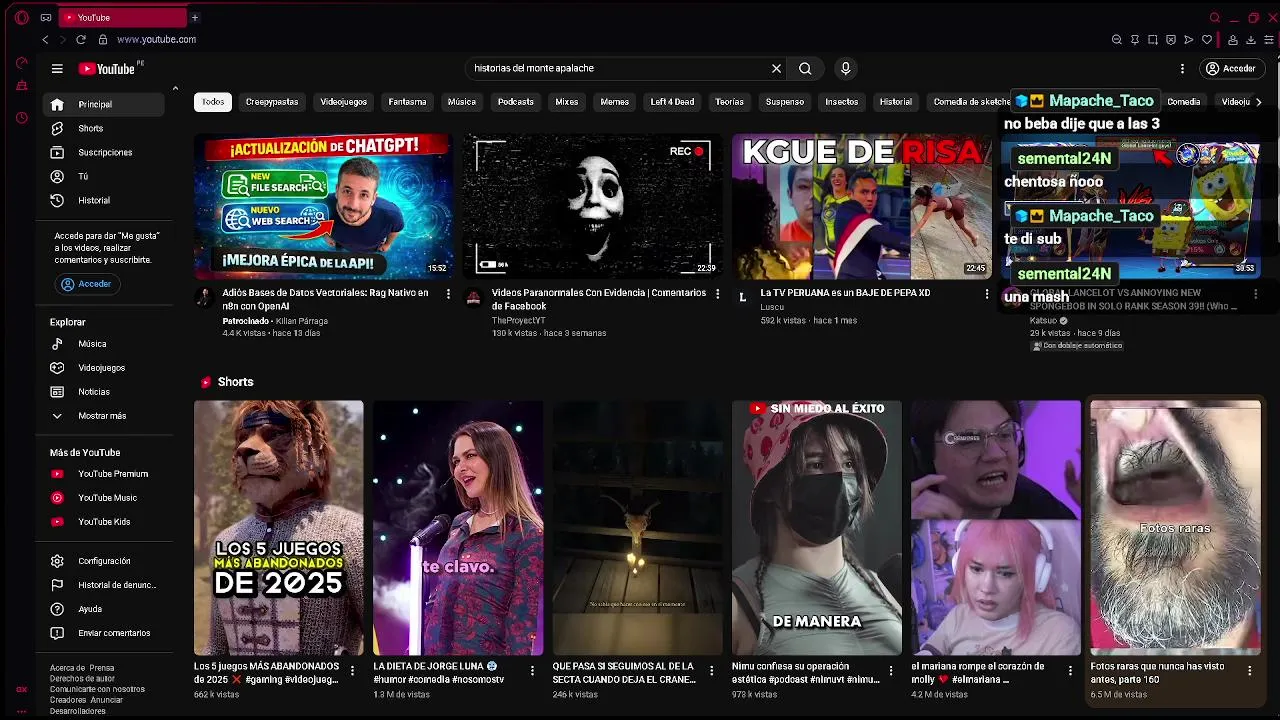The height and width of the screenshot is (720, 1280).
Task: Click the www.youtube.com address bar
Action: 156,40
